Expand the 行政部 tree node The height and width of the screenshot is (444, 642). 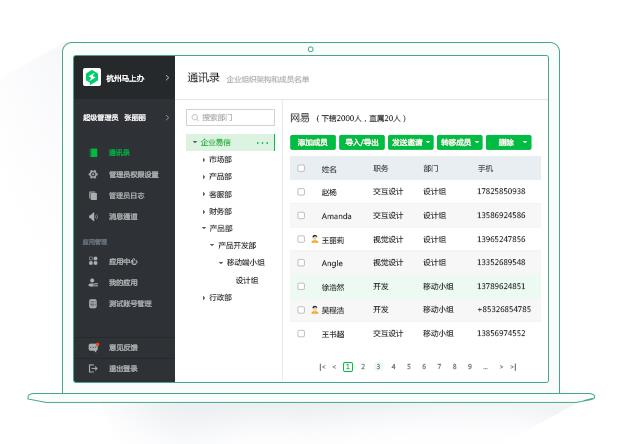click(203, 298)
